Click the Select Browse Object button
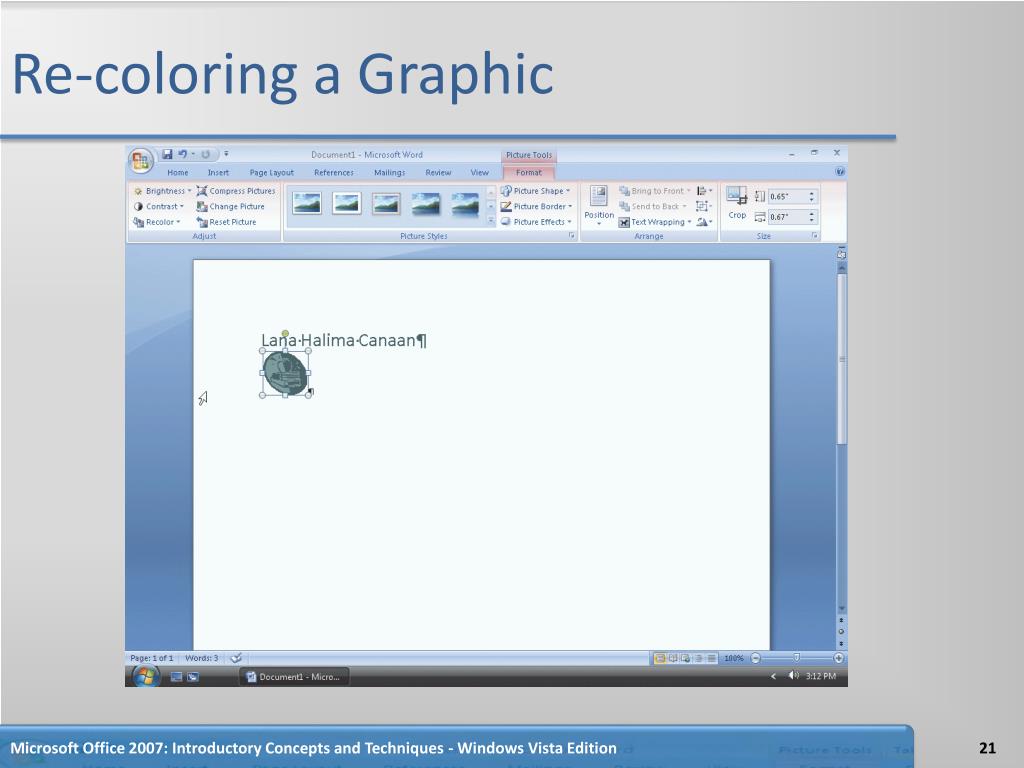The height and width of the screenshot is (768, 1024). pos(842,632)
